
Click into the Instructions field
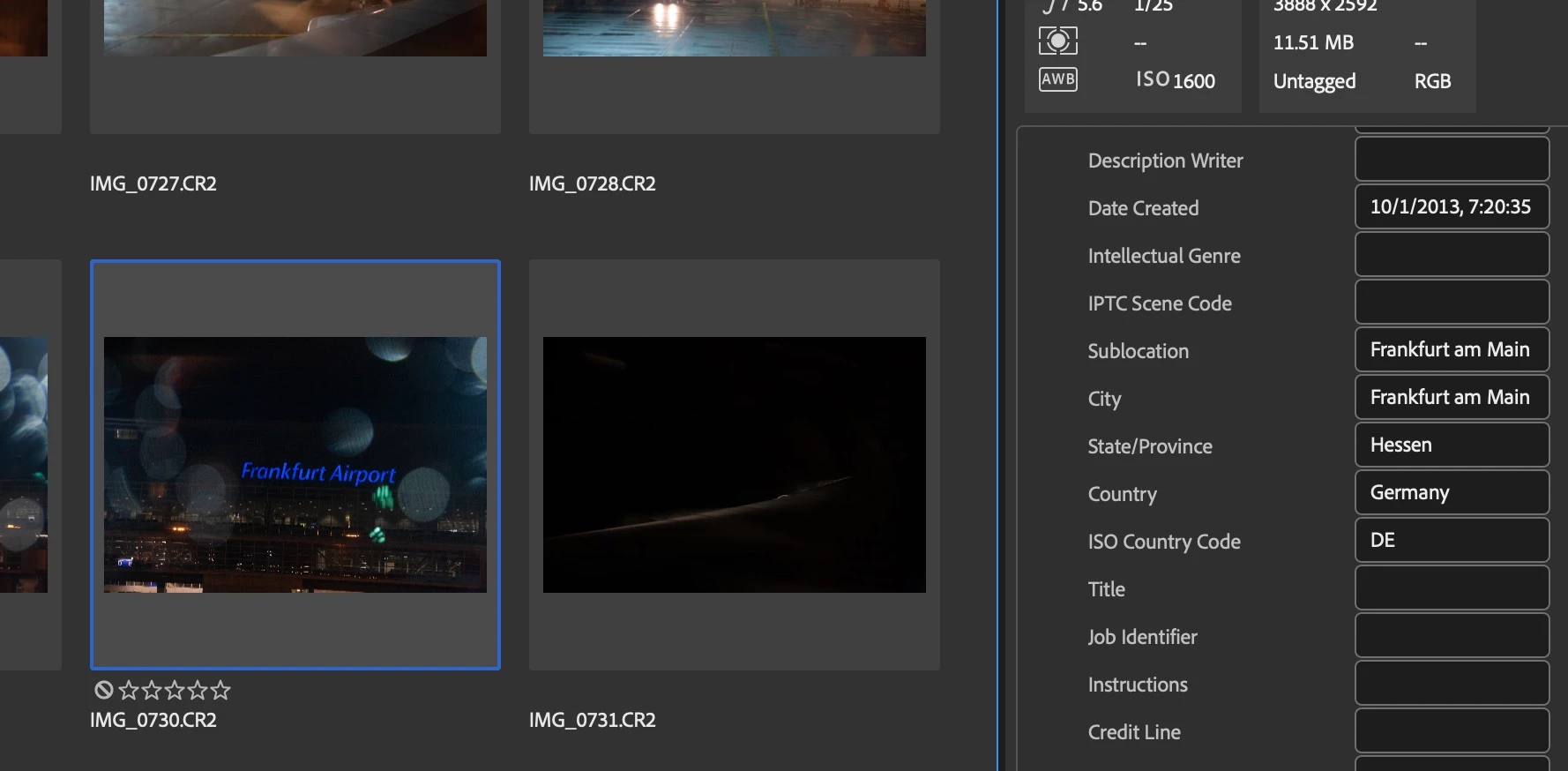(x=1452, y=683)
